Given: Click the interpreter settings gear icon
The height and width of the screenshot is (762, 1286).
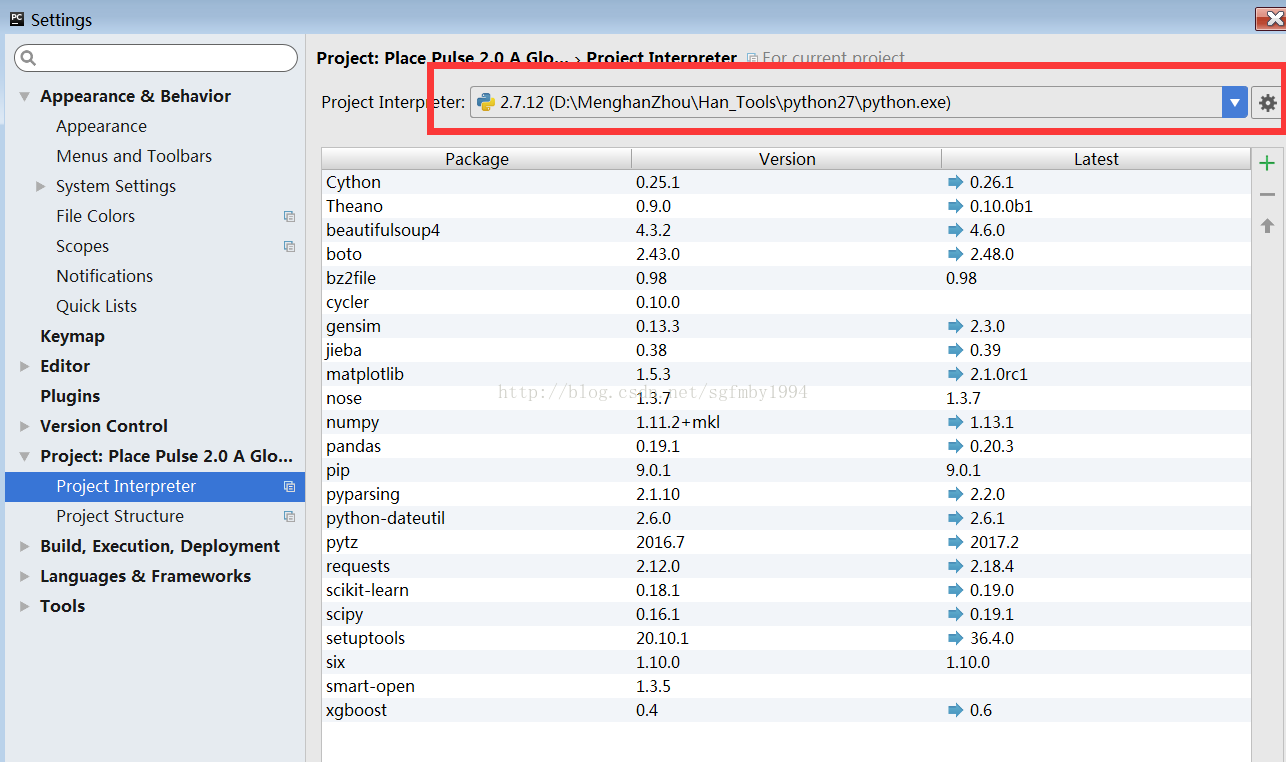Looking at the screenshot, I should point(1267,102).
